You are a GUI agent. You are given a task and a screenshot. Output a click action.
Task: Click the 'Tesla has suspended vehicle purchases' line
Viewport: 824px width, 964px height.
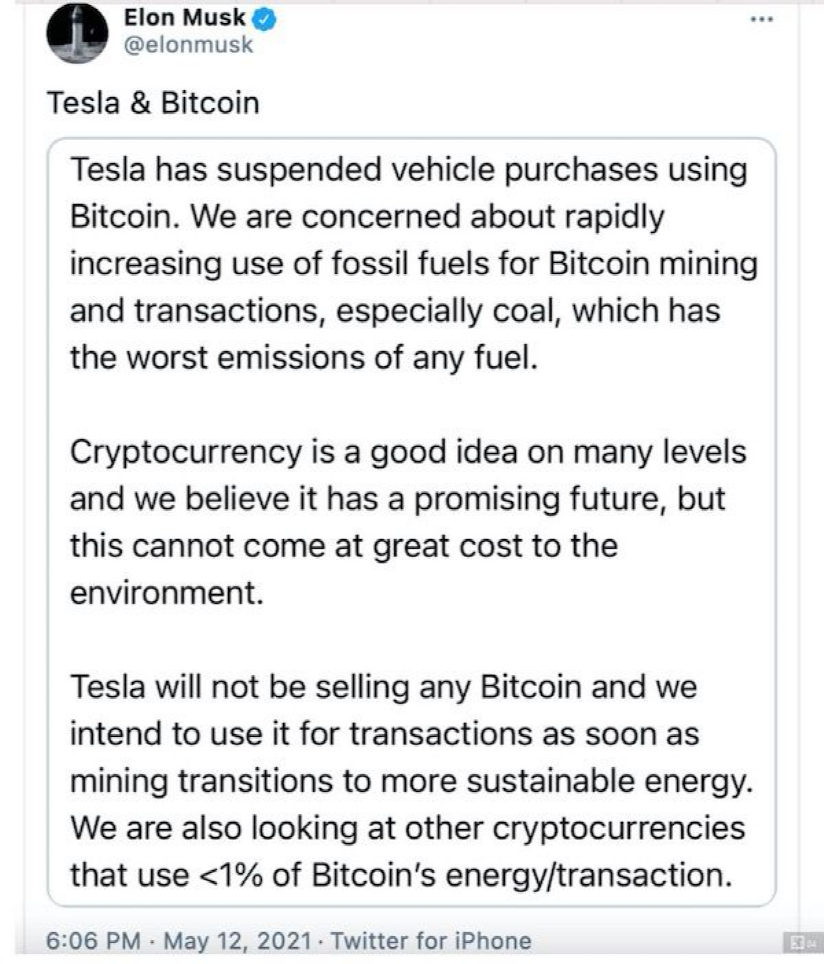[x=408, y=170]
